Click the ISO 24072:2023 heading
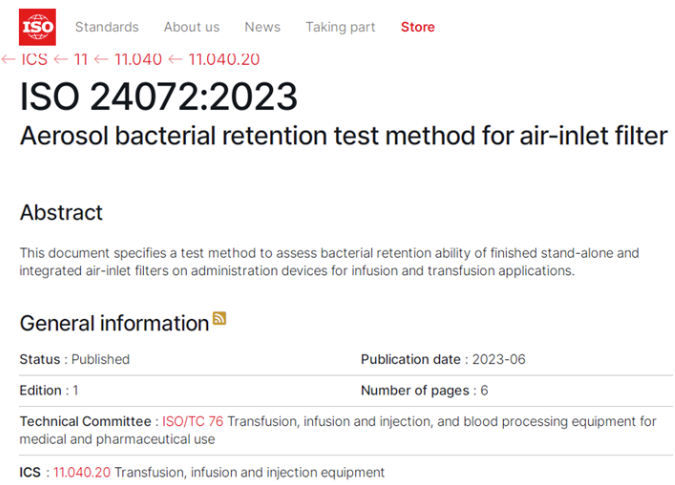675x485 pixels. coord(159,96)
